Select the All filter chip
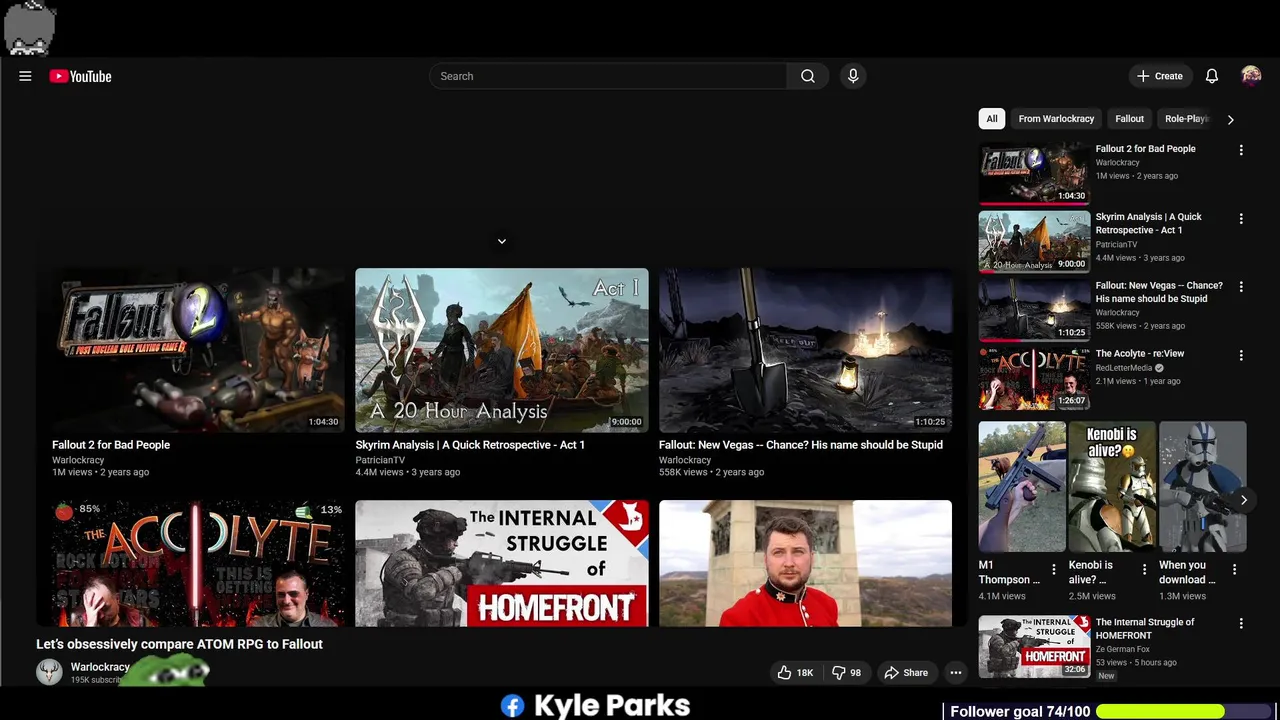This screenshot has width=1280, height=720. pos(991,119)
